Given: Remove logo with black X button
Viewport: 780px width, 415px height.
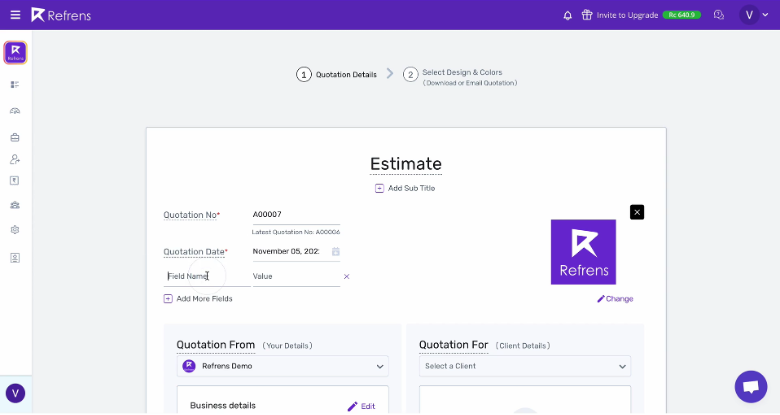Looking at the screenshot, I should coord(637,212).
